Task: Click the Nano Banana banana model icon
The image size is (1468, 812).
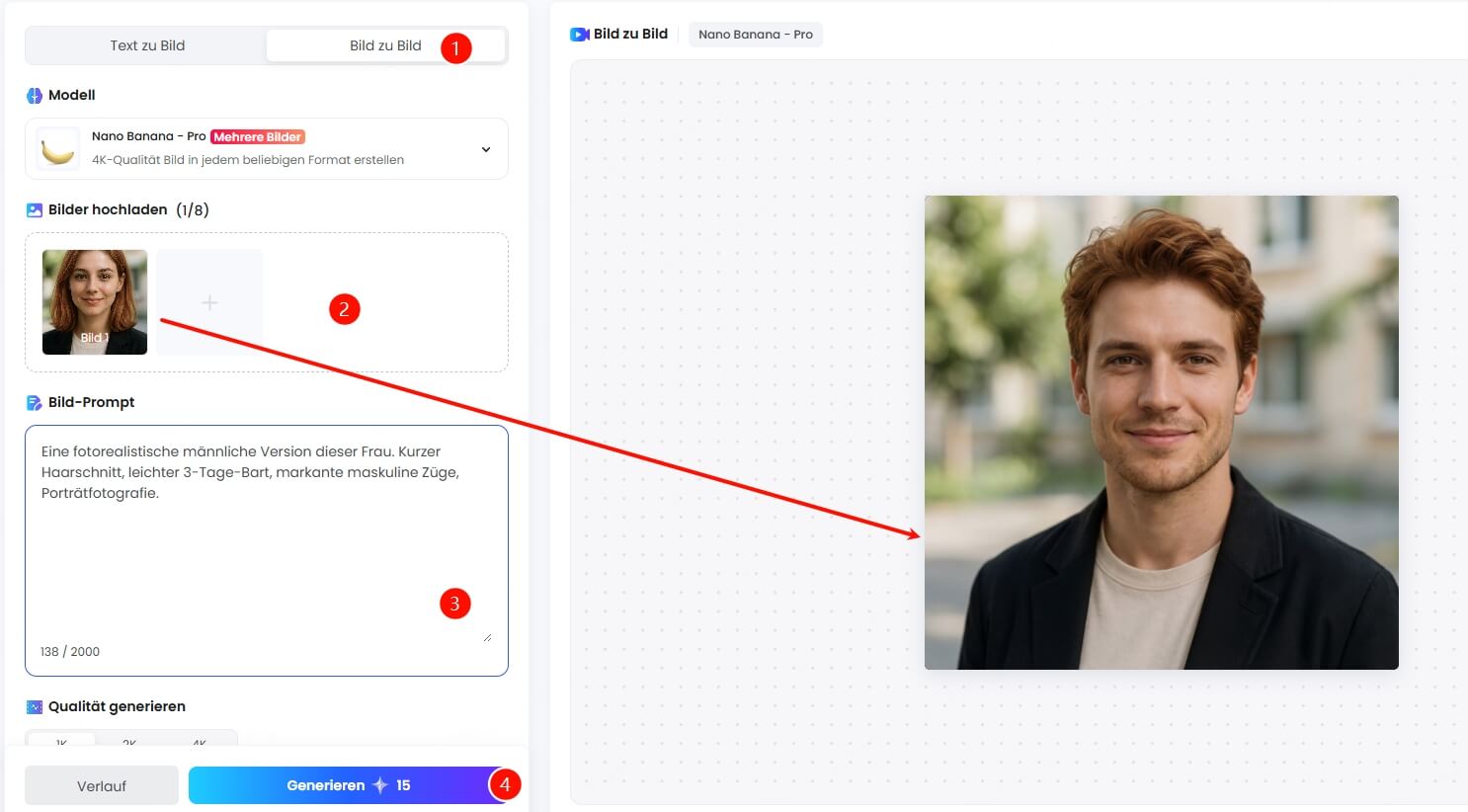Action: 56,148
